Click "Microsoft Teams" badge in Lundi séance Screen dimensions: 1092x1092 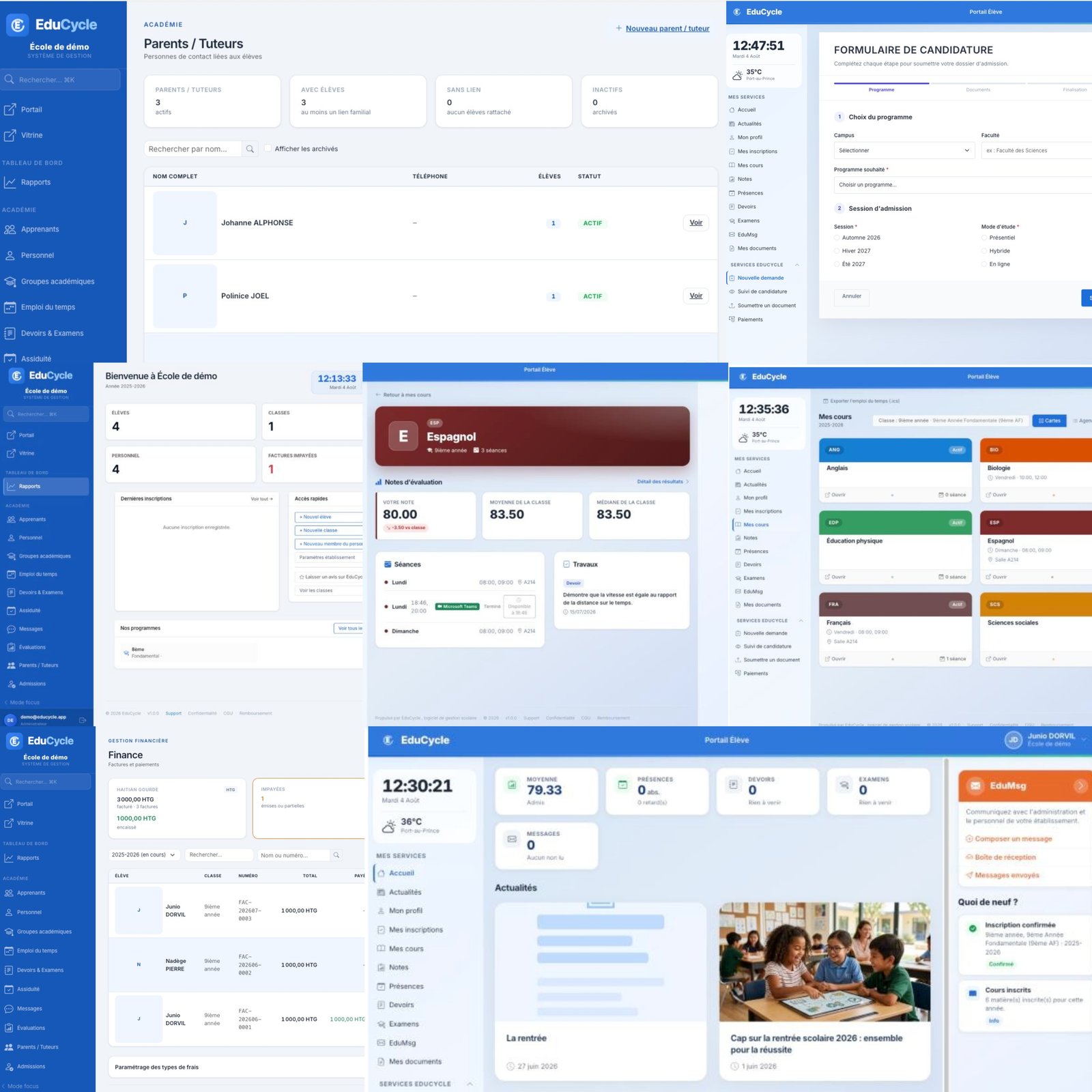tap(457, 606)
